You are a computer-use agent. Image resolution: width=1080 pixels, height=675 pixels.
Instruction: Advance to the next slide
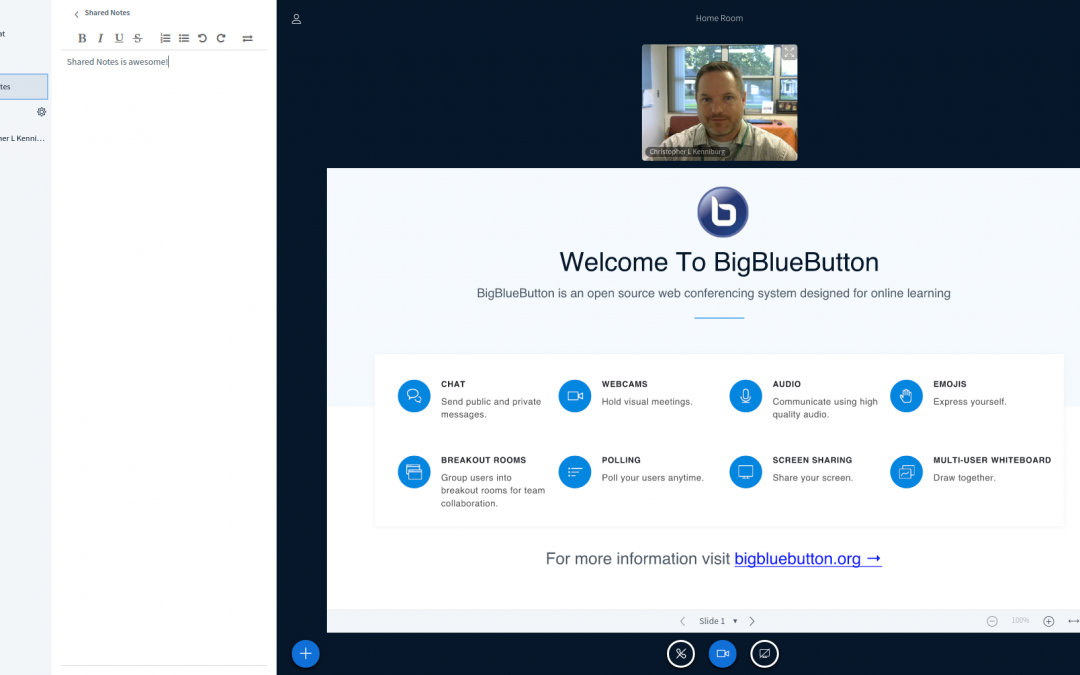(x=752, y=621)
